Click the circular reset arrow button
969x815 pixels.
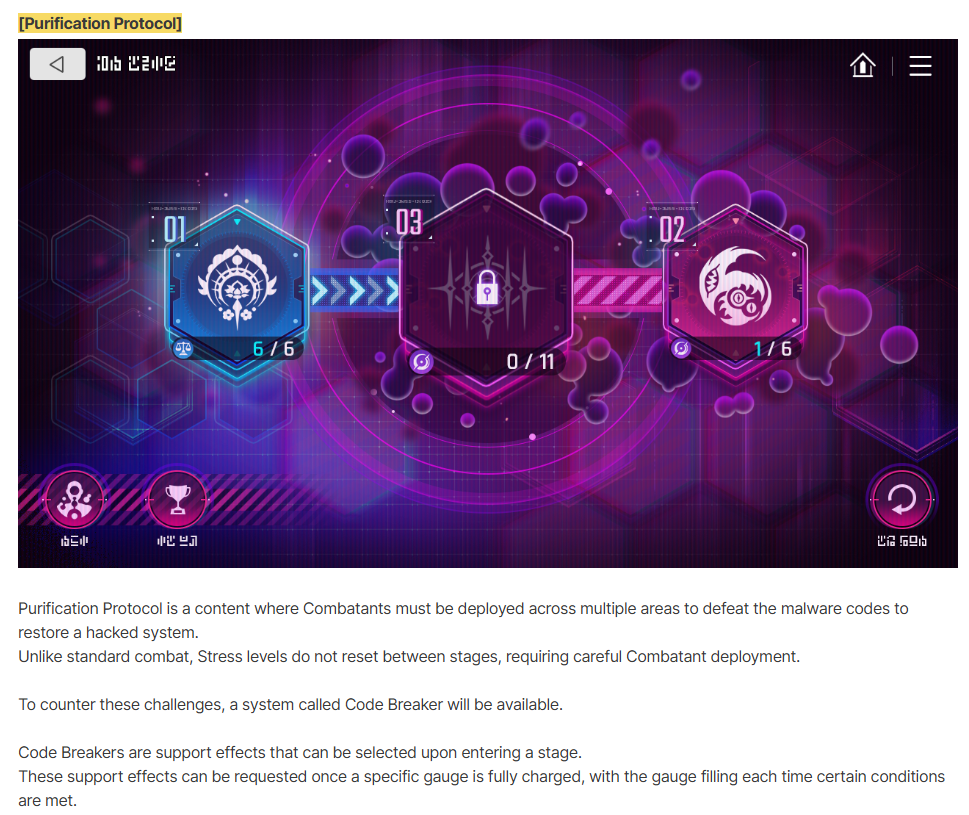click(902, 499)
